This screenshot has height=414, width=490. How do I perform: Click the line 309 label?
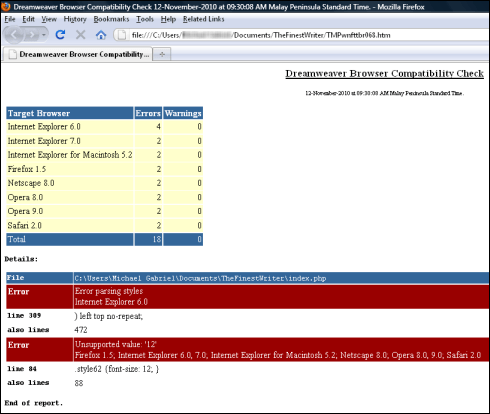pos(24,315)
